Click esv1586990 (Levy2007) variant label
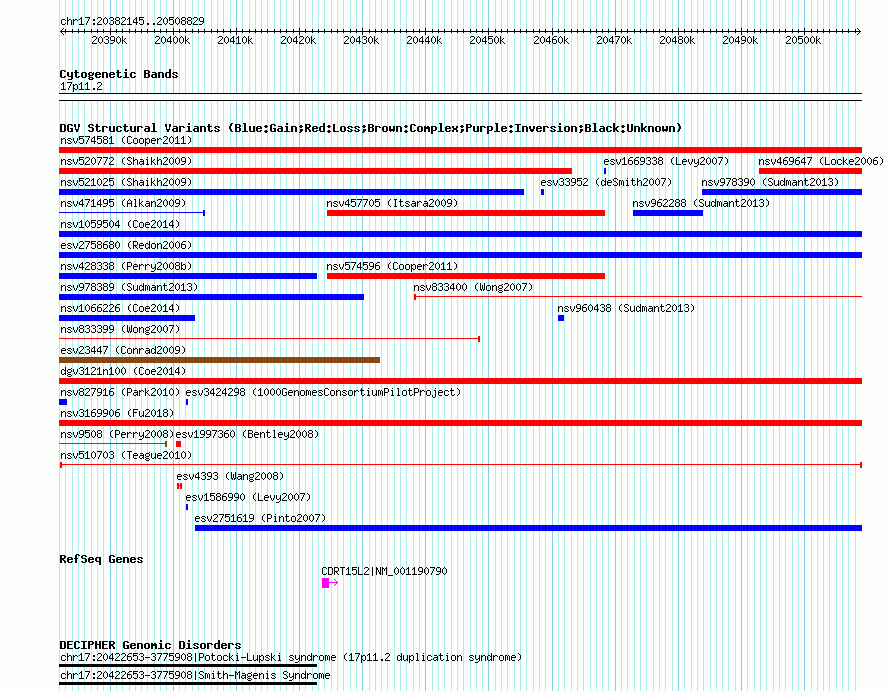The height and width of the screenshot is (691, 890). click(248, 497)
